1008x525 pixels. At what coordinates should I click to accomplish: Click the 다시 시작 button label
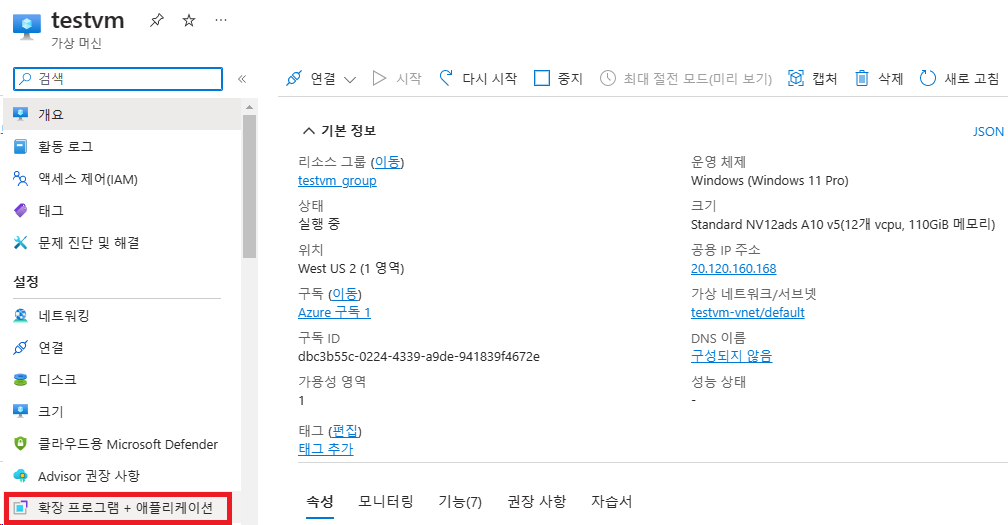489,78
